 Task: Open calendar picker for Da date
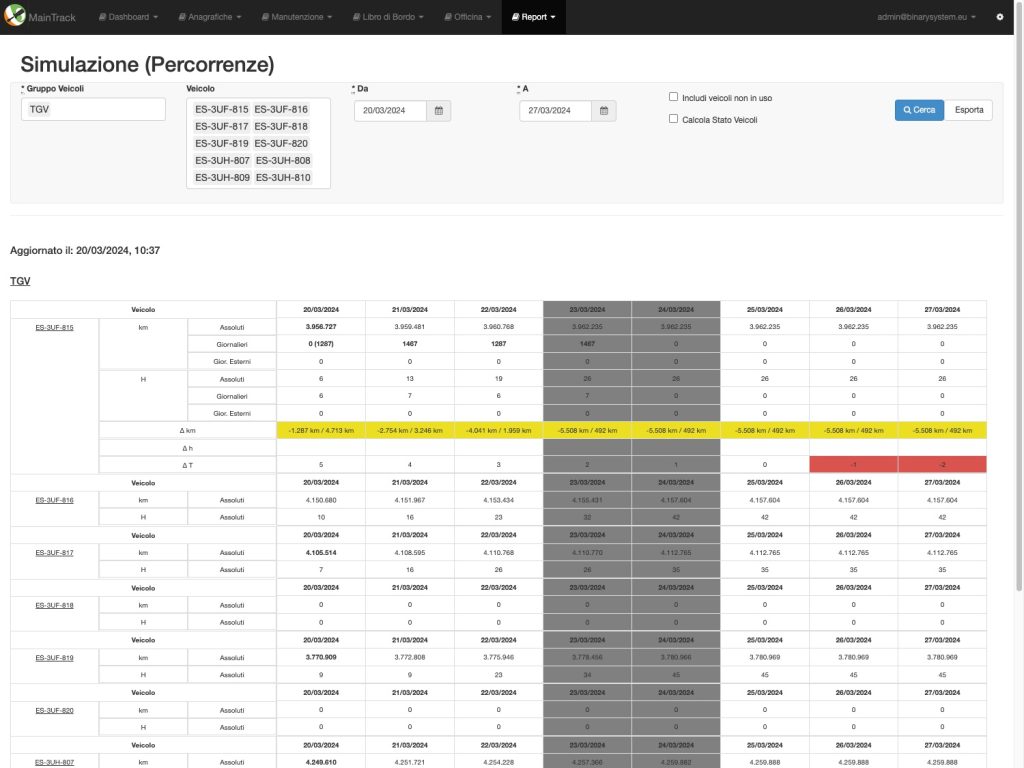point(439,111)
